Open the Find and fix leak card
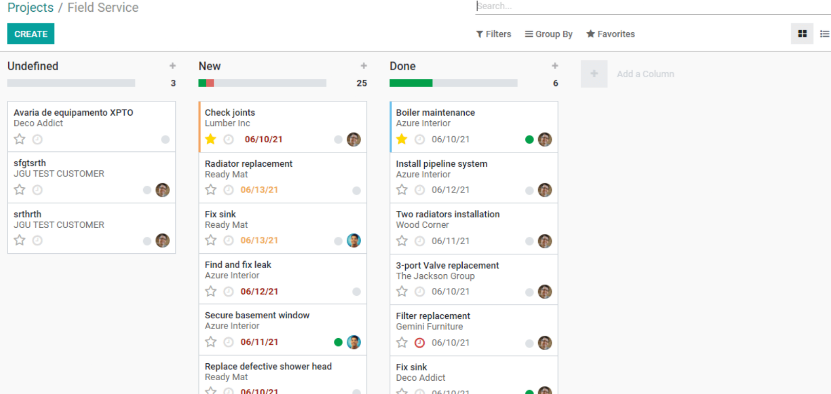The width and height of the screenshot is (831, 394). pyautogui.click(x=282, y=279)
